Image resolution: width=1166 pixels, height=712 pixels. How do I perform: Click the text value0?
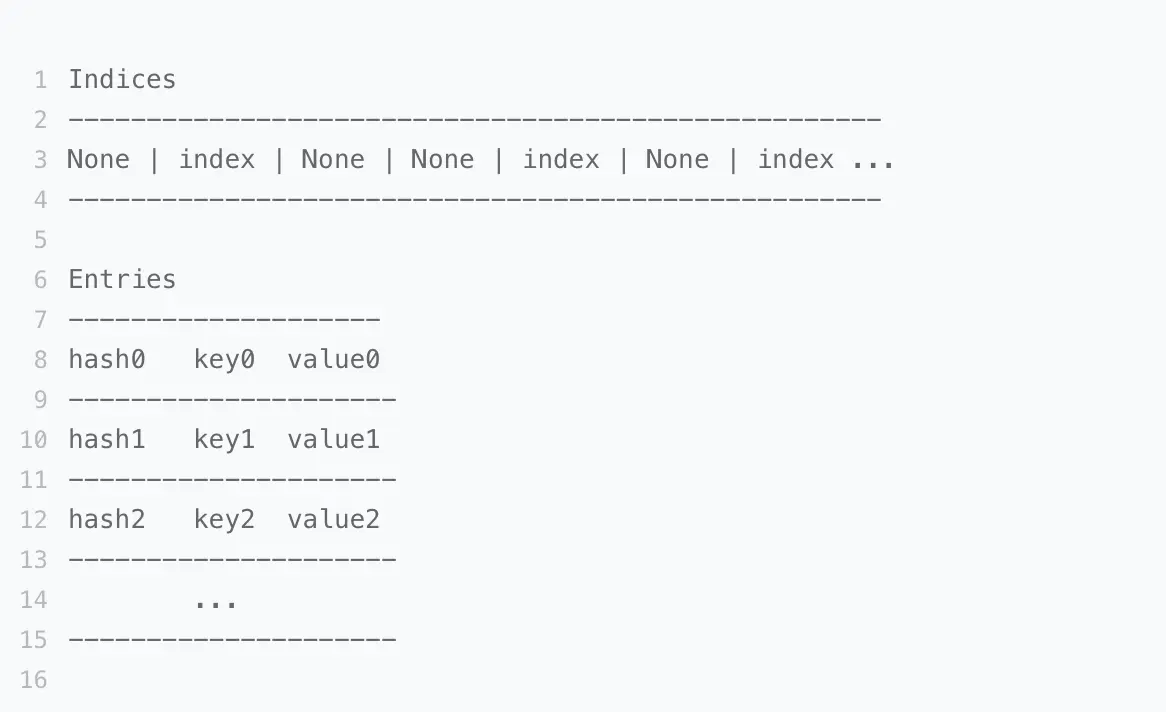point(334,360)
